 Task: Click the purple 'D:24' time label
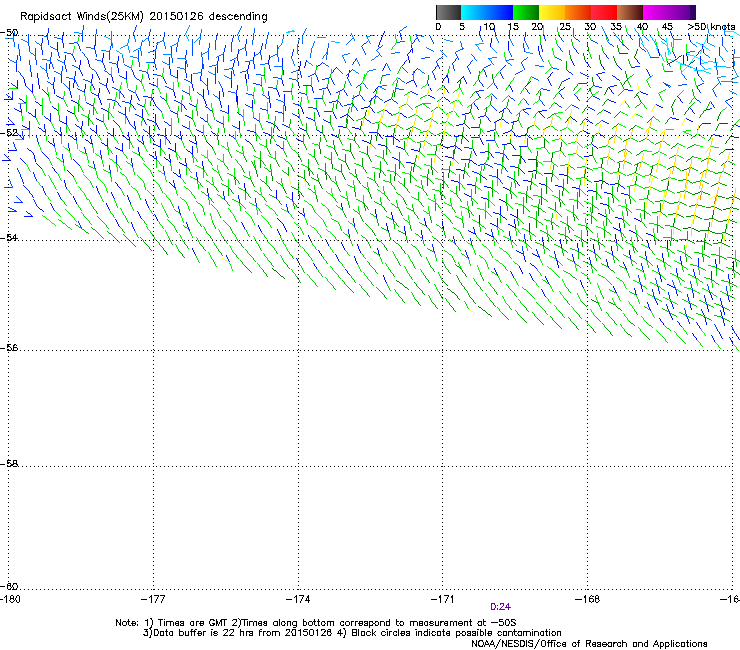pos(500,607)
